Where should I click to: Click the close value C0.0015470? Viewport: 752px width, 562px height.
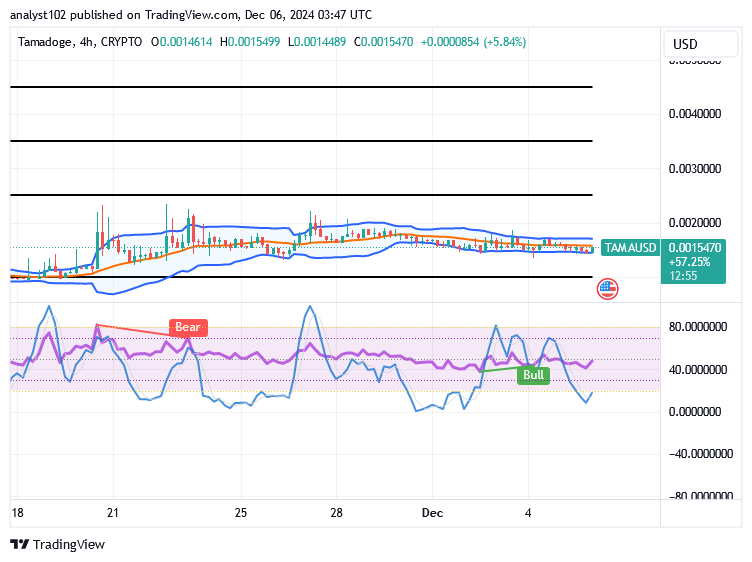(x=384, y=42)
